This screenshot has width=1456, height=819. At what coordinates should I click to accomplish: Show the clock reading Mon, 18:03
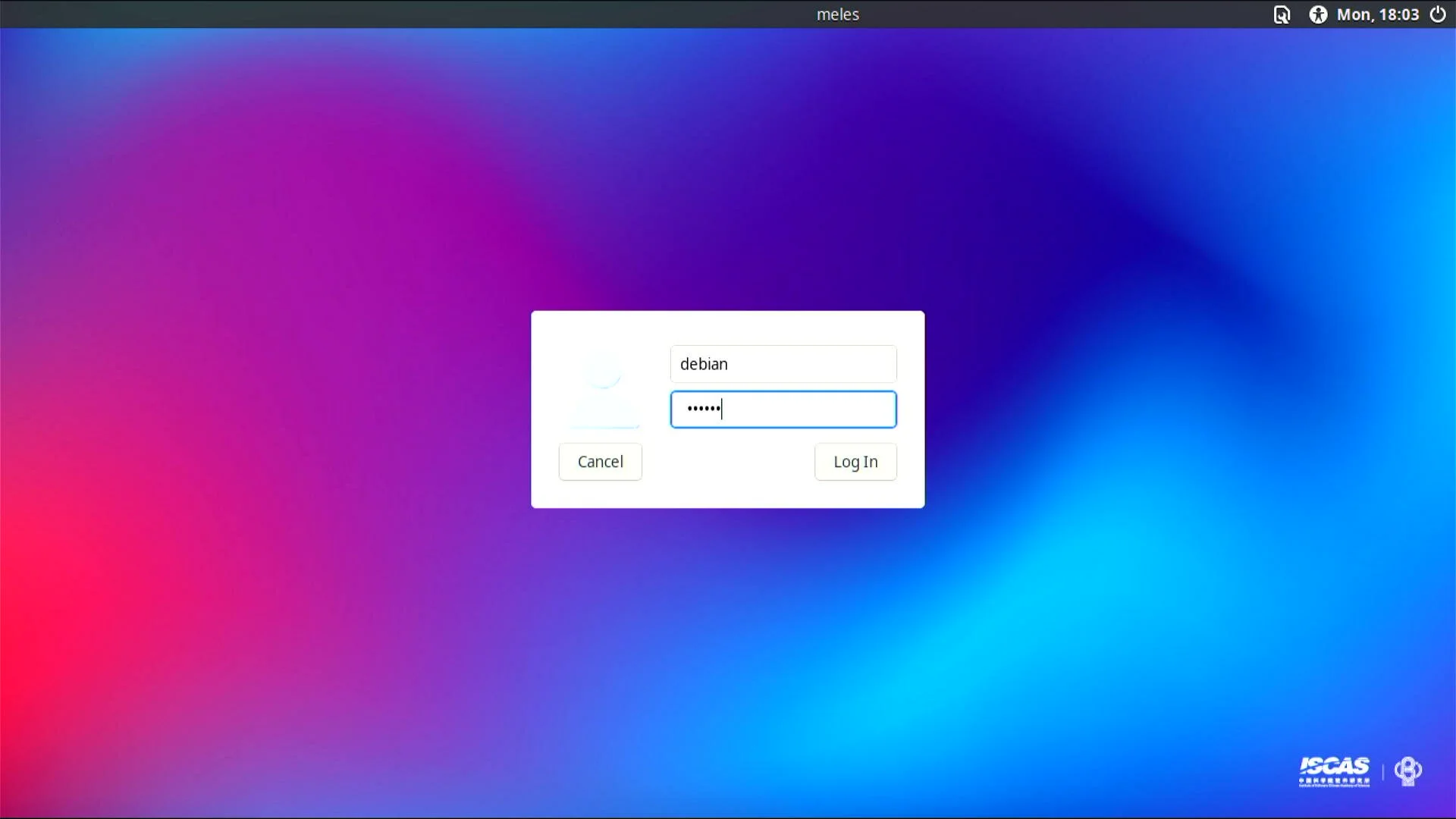pyautogui.click(x=1378, y=14)
